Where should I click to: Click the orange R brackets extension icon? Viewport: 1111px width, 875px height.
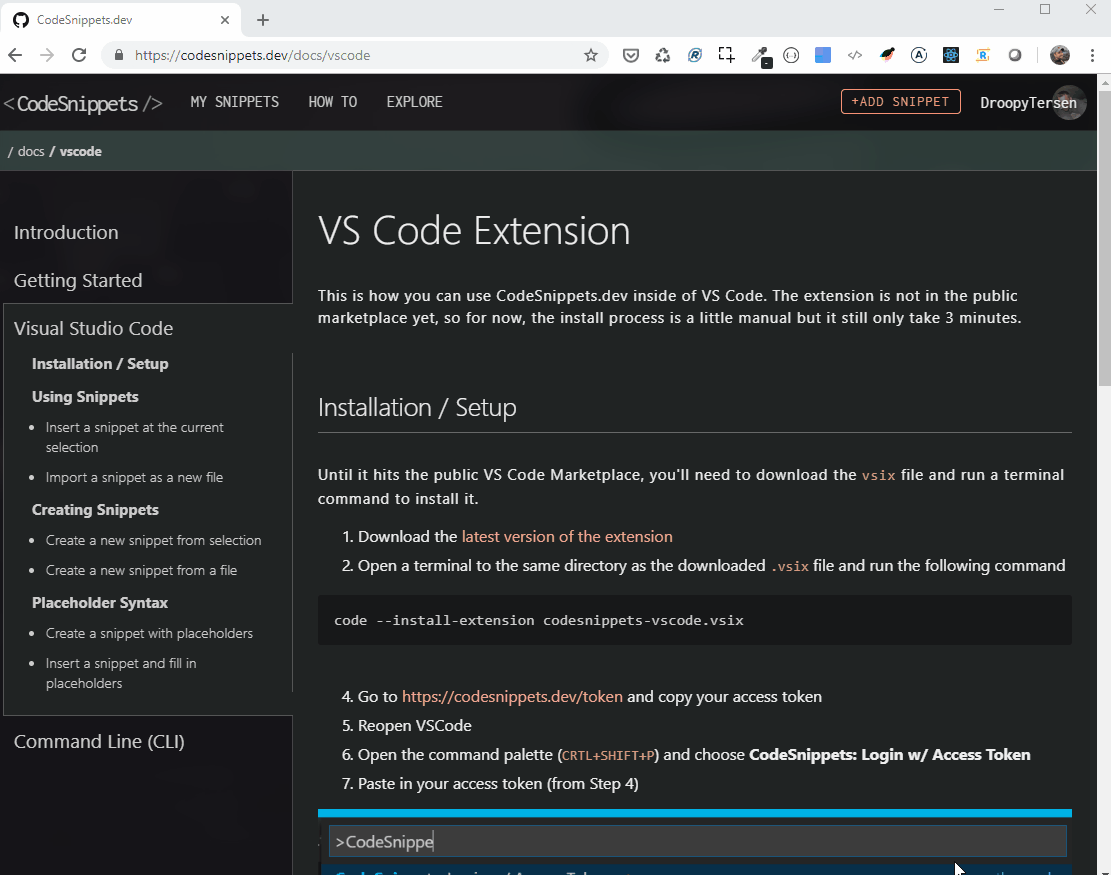click(x=983, y=55)
